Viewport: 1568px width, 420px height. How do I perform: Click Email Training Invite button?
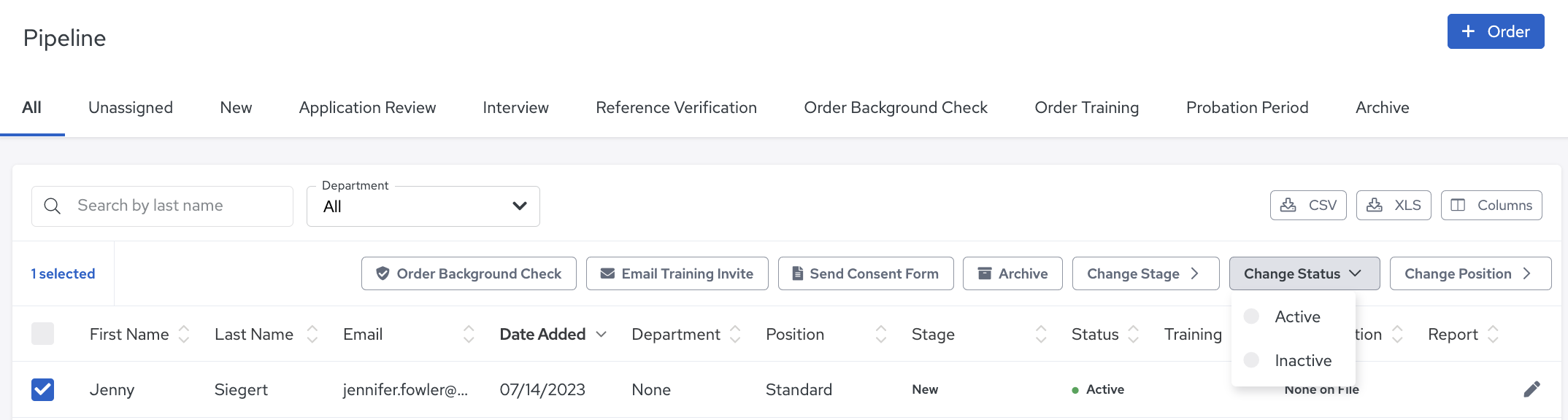coord(677,273)
